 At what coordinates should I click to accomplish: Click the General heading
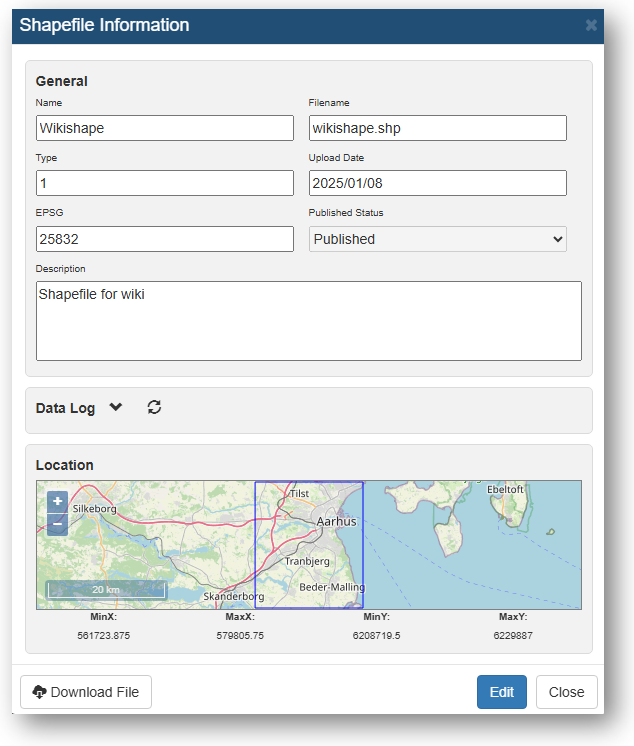point(62,81)
